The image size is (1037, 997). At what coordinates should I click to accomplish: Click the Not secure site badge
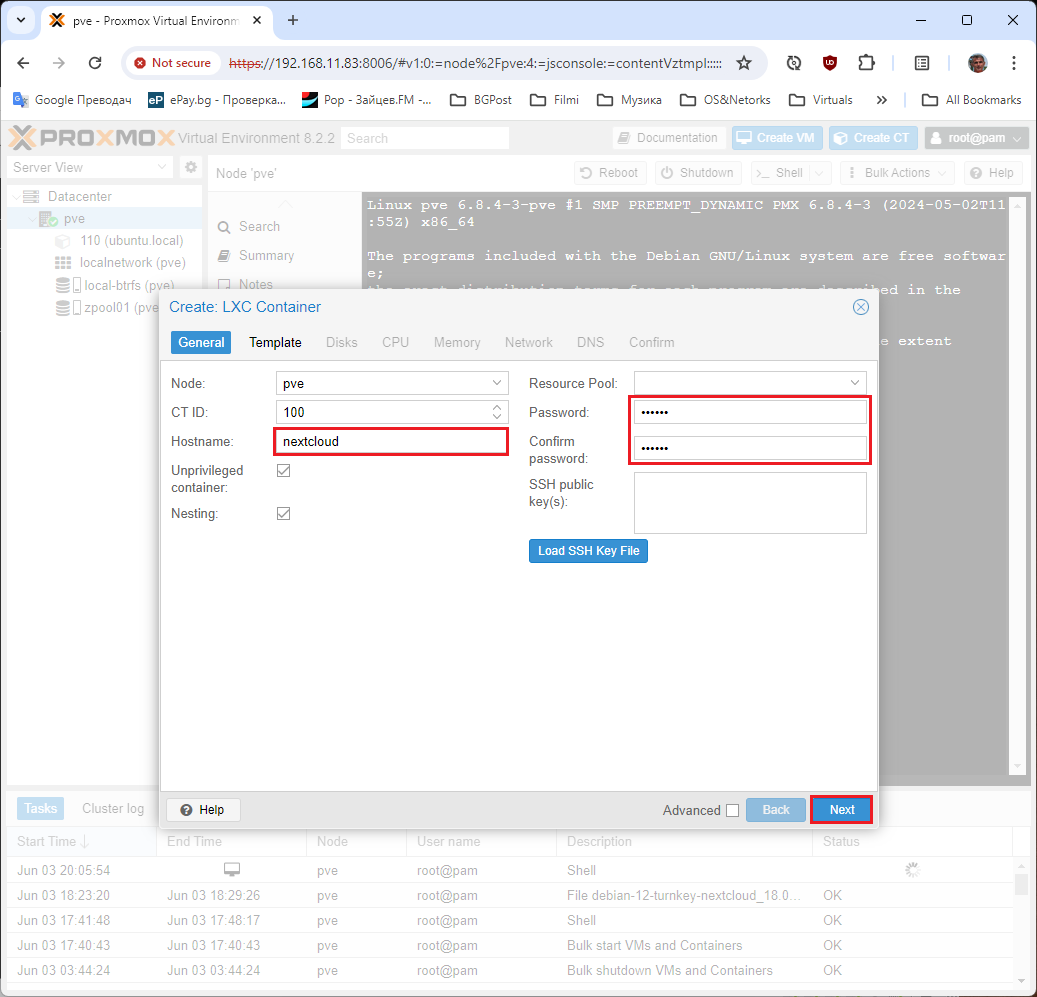173,63
